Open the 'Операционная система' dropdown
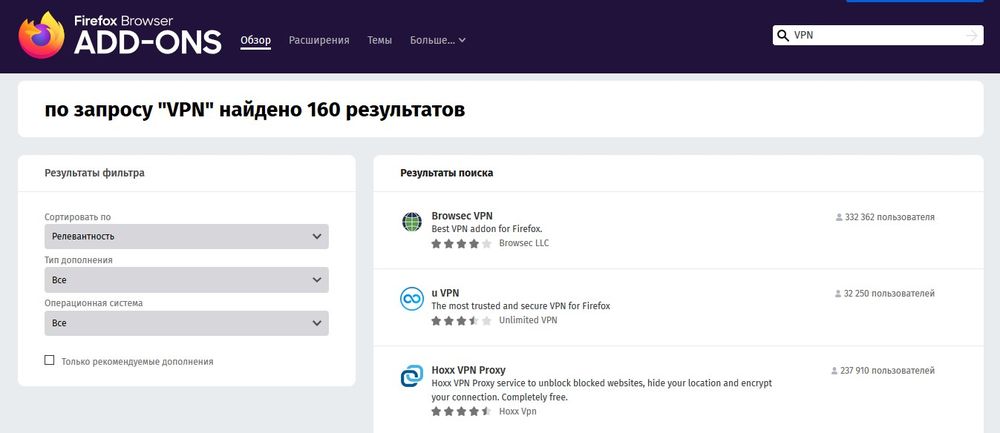 [x=186, y=323]
